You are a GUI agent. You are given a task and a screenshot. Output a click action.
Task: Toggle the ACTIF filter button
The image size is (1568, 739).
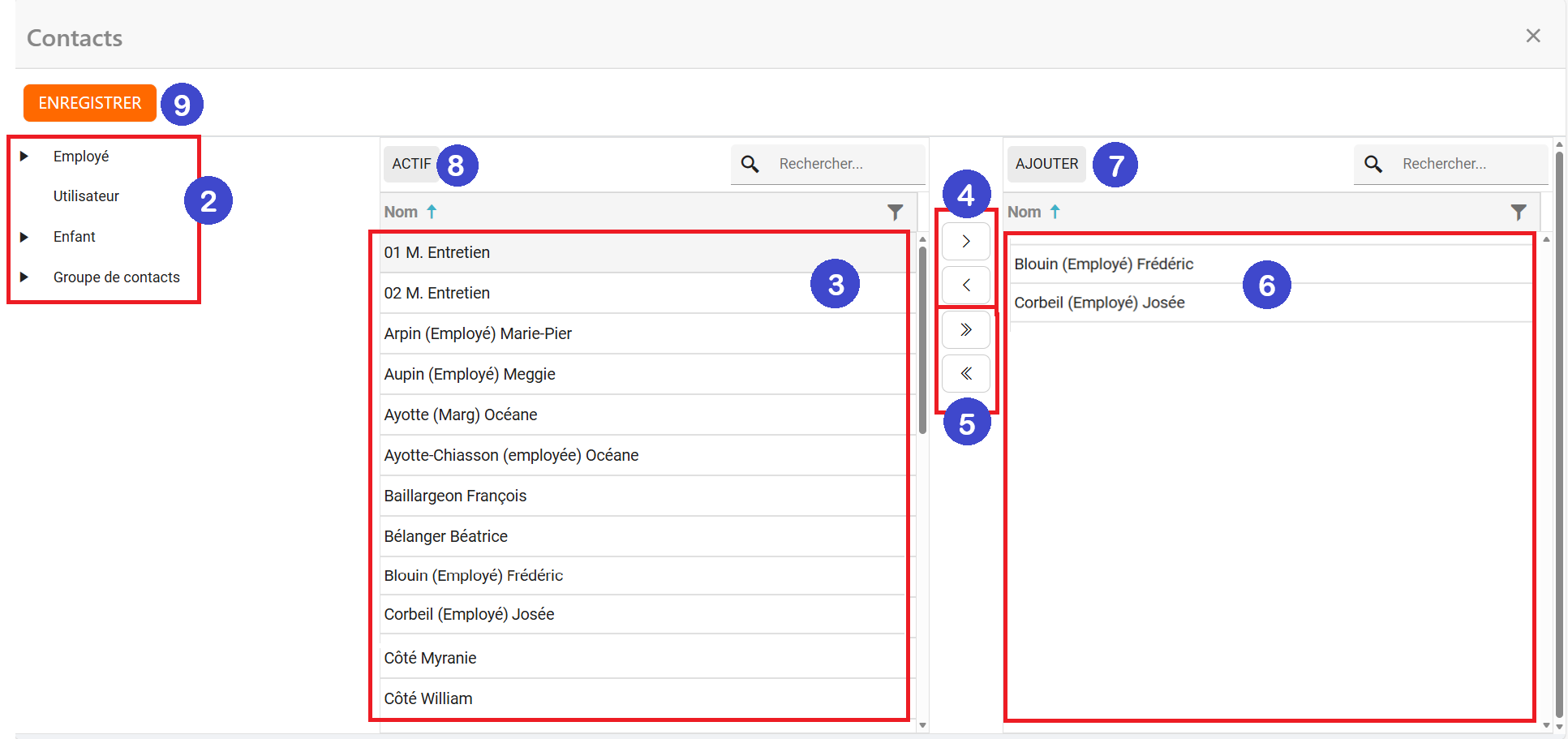tap(411, 164)
